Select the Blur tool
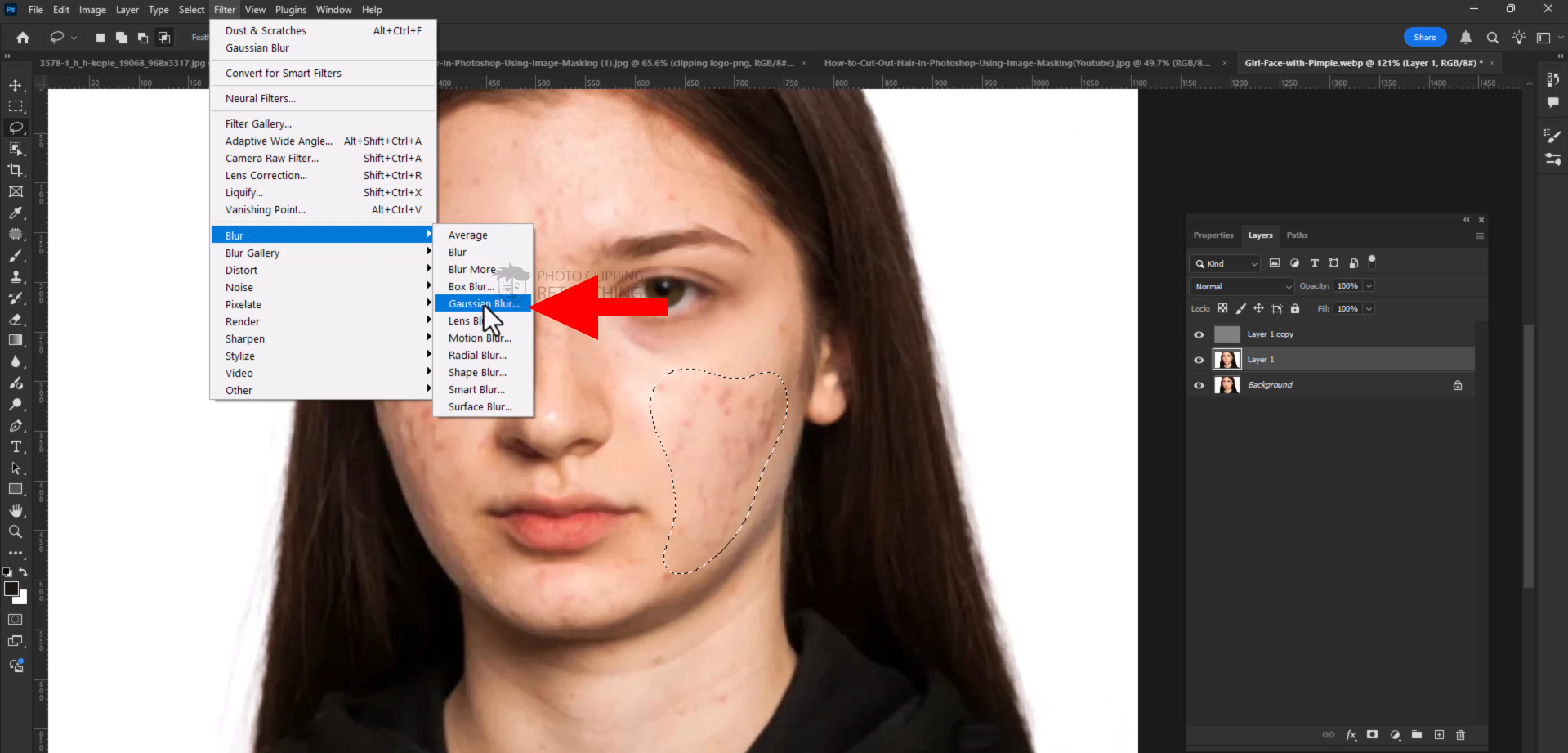1568x753 pixels. [x=16, y=361]
